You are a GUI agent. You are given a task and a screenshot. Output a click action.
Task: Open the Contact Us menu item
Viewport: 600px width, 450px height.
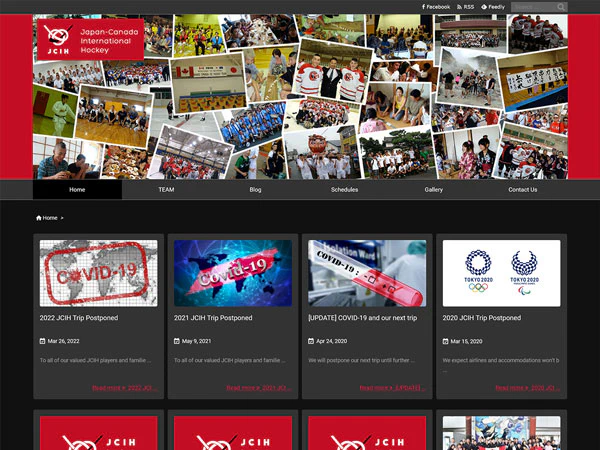pos(523,189)
